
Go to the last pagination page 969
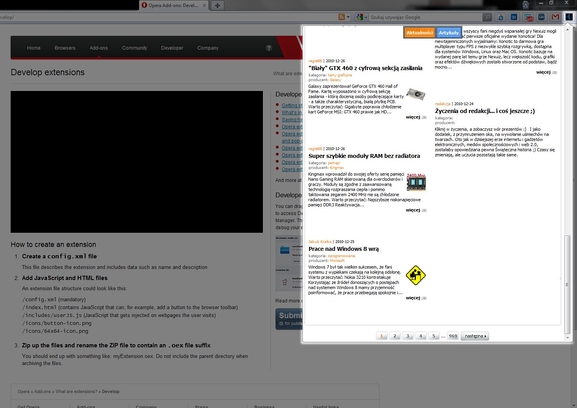[453, 336]
